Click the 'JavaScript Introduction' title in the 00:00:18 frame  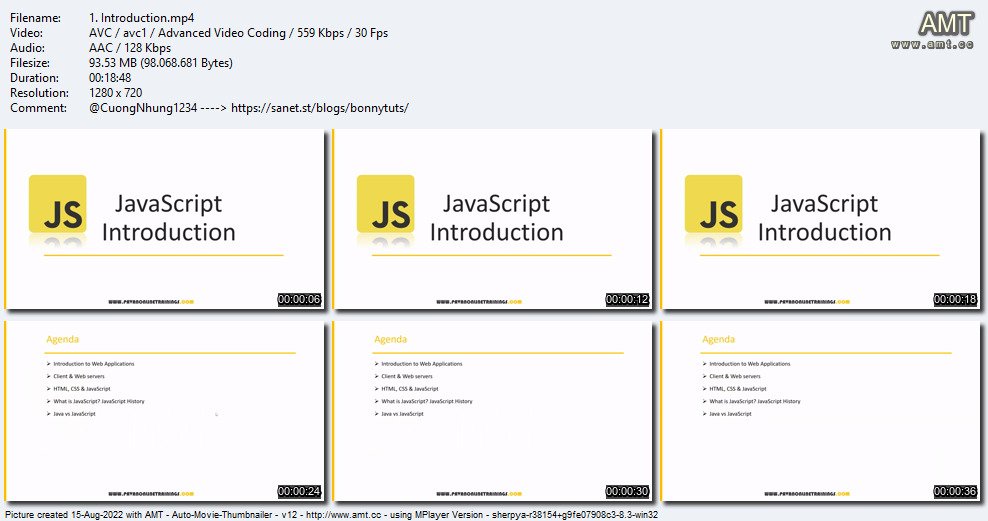point(825,218)
